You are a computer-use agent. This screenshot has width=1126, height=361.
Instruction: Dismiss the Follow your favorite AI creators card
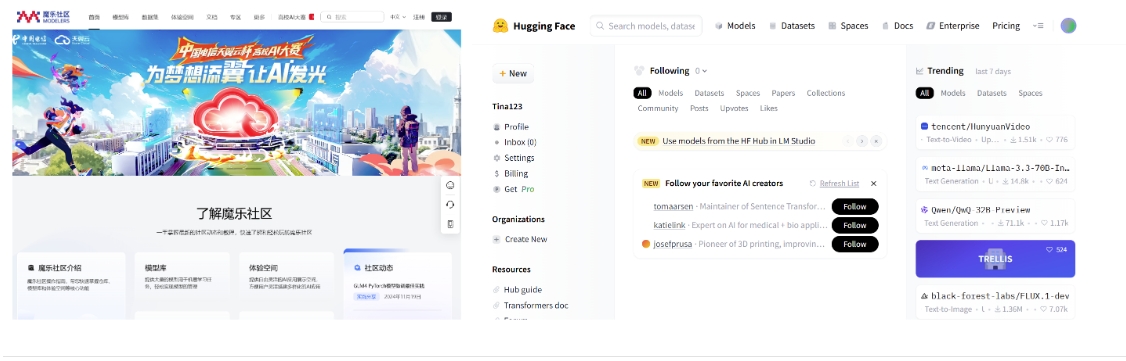click(873, 184)
